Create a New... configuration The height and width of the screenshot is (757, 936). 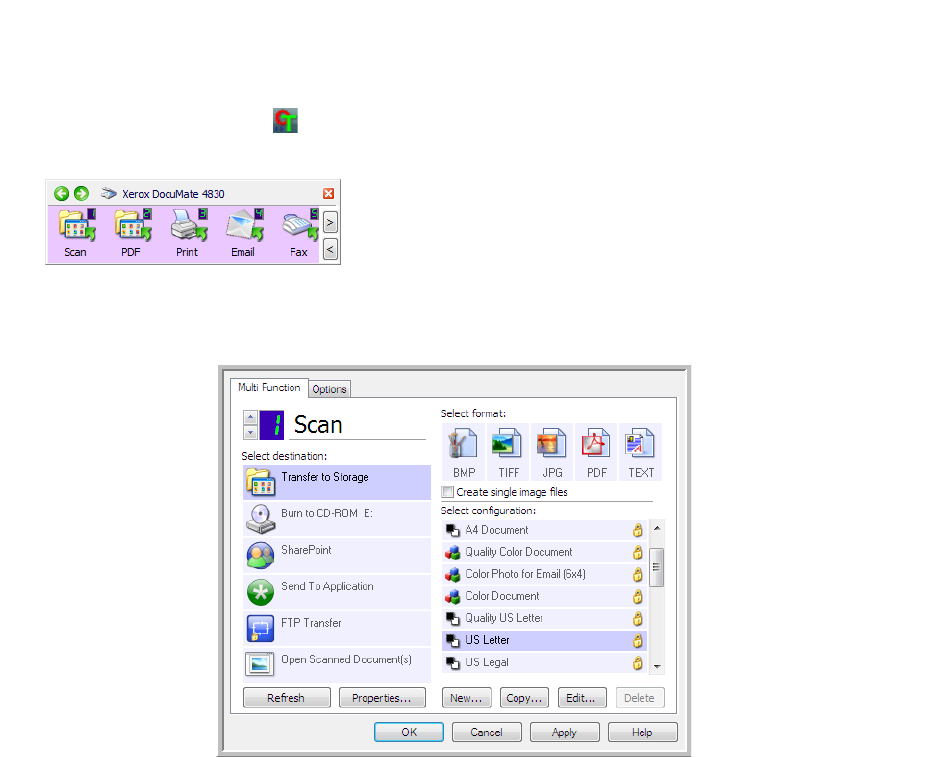coord(466,698)
